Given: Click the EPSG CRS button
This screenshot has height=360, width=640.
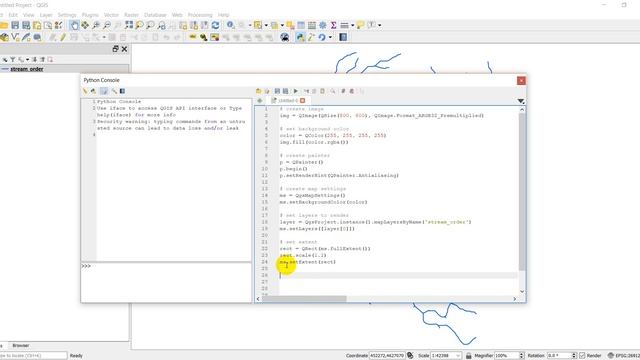Looking at the screenshot, I should click(624, 356).
